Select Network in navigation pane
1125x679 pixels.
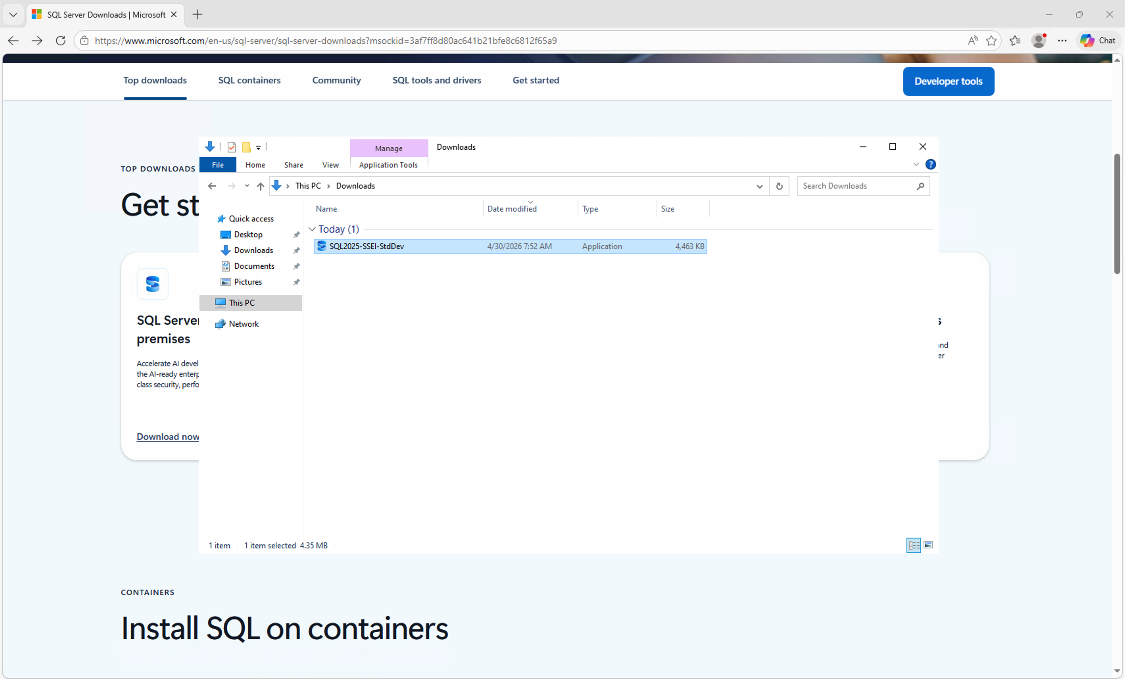pos(243,324)
